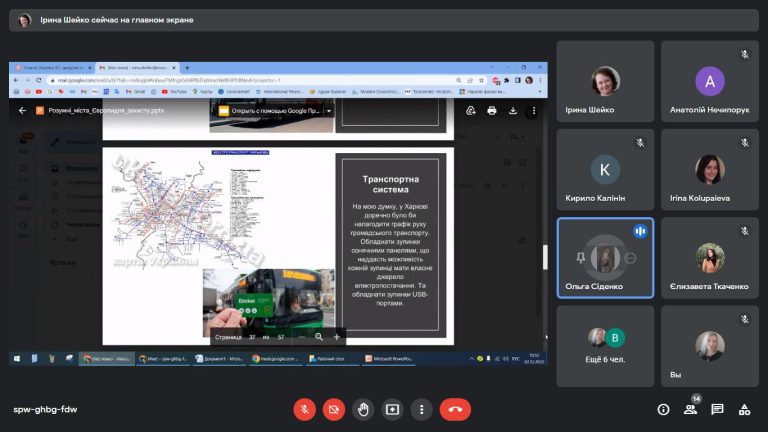Image resolution: width=768 pixels, height=432 pixels.
Task: Click Chrome back navigation arrow
Action: [x=16, y=80]
